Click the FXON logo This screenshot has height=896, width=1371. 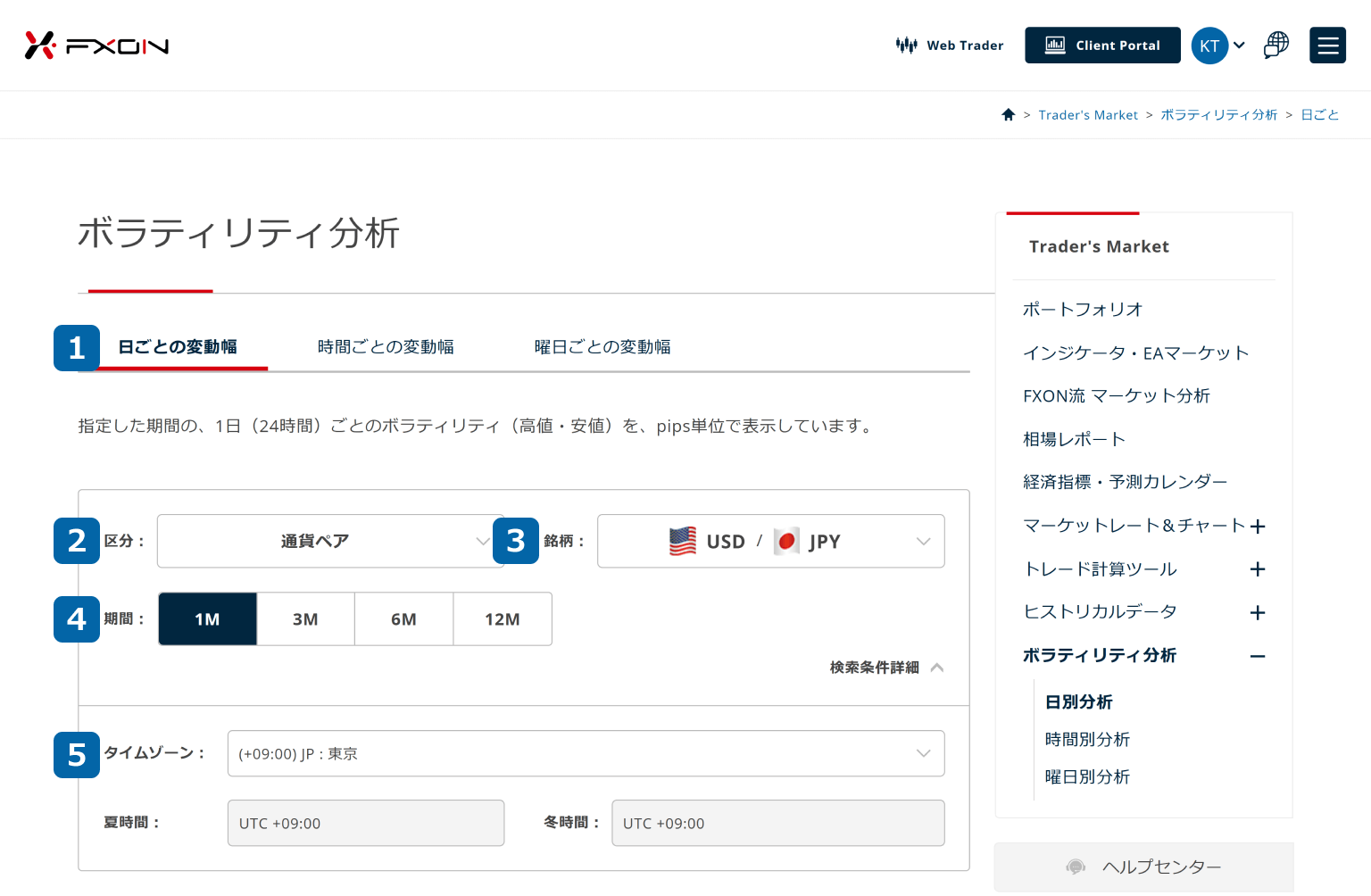[96, 46]
